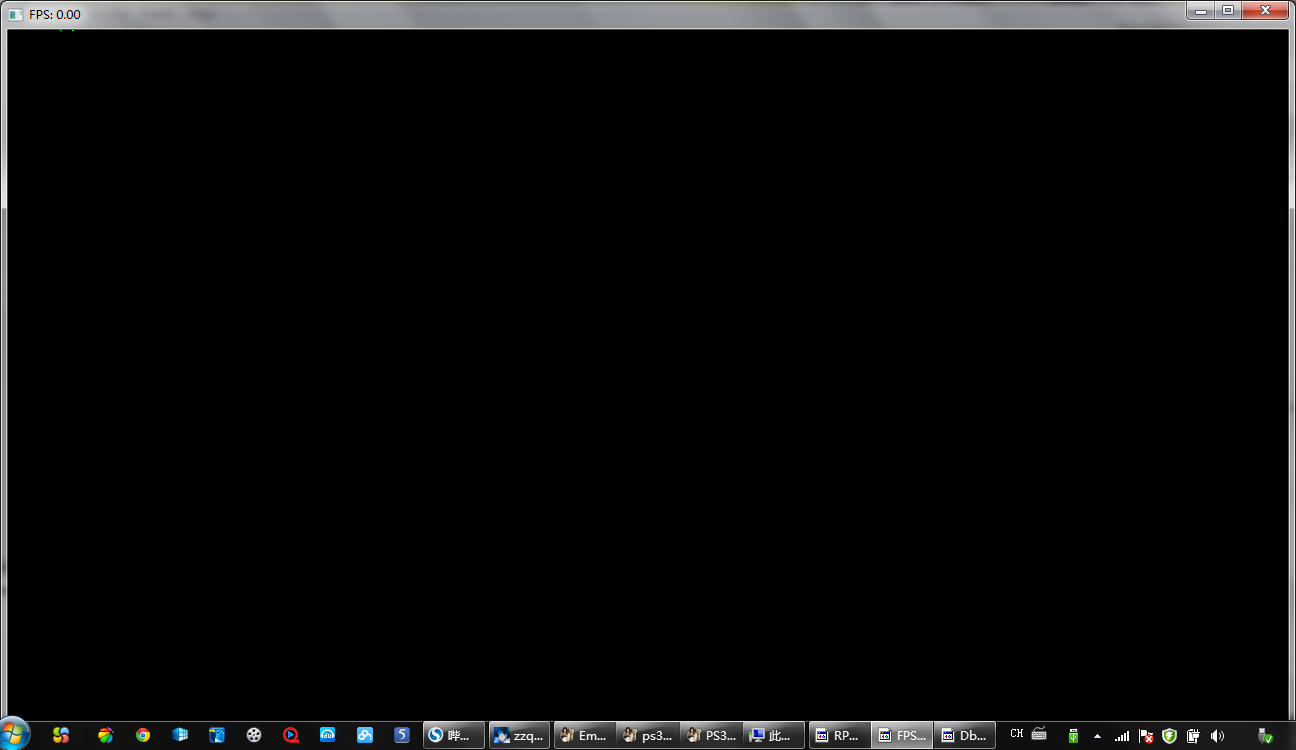Switch to the 'RP...' taskbar window
The height and width of the screenshot is (750, 1296).
839,735
